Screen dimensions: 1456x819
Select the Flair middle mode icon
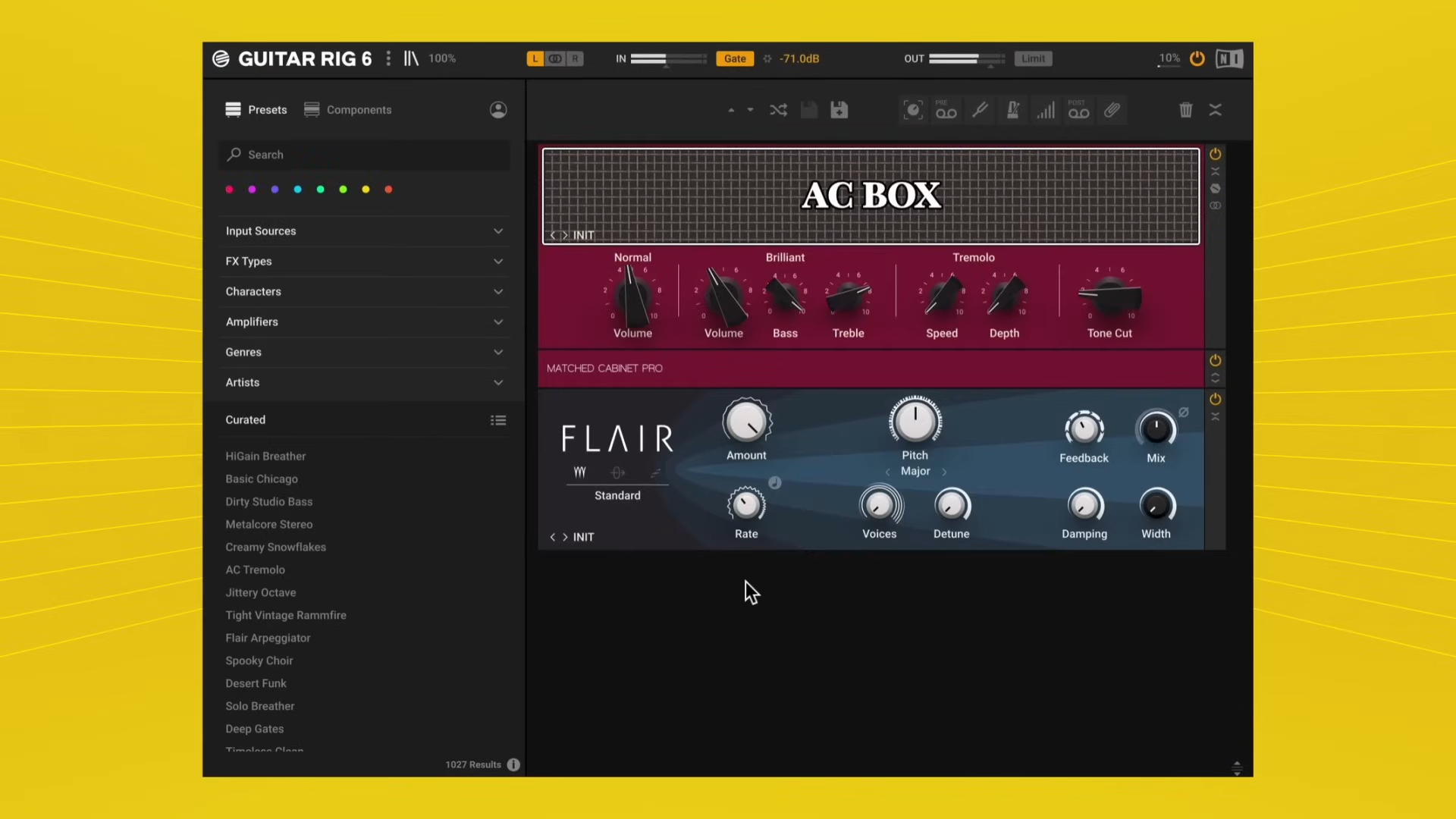(x=618, y=472)
